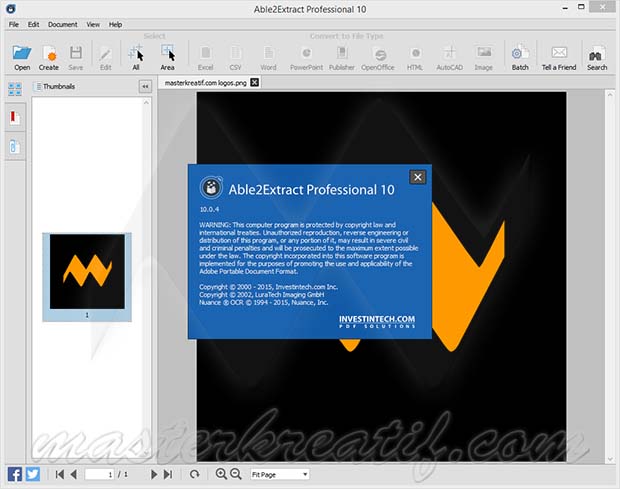Click the current page number field
The image size is (620, 489).
click(x=100, y=474)
